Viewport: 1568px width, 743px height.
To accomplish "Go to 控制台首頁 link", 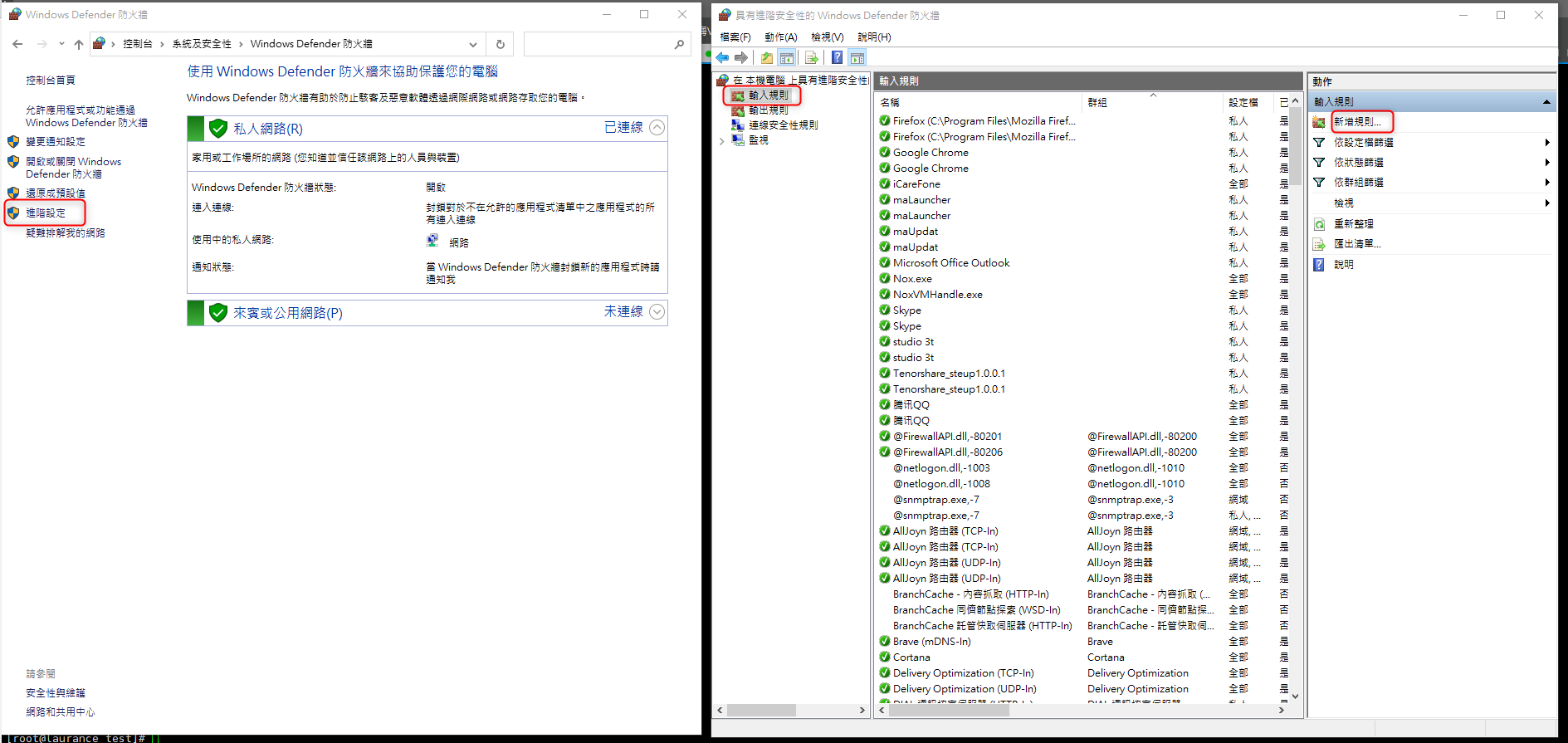I will (51, 80).
